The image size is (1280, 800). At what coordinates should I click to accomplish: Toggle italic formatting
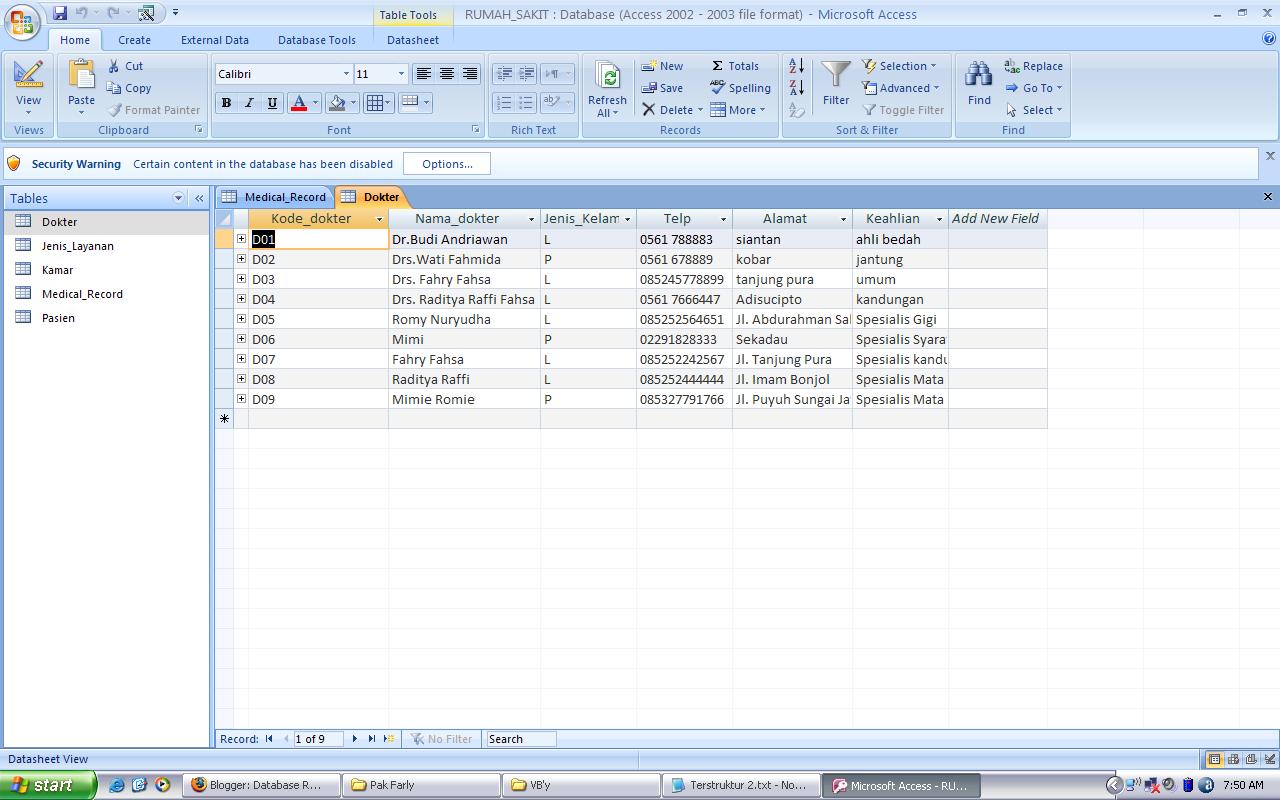pyautogui.click(x=249, y=103)
